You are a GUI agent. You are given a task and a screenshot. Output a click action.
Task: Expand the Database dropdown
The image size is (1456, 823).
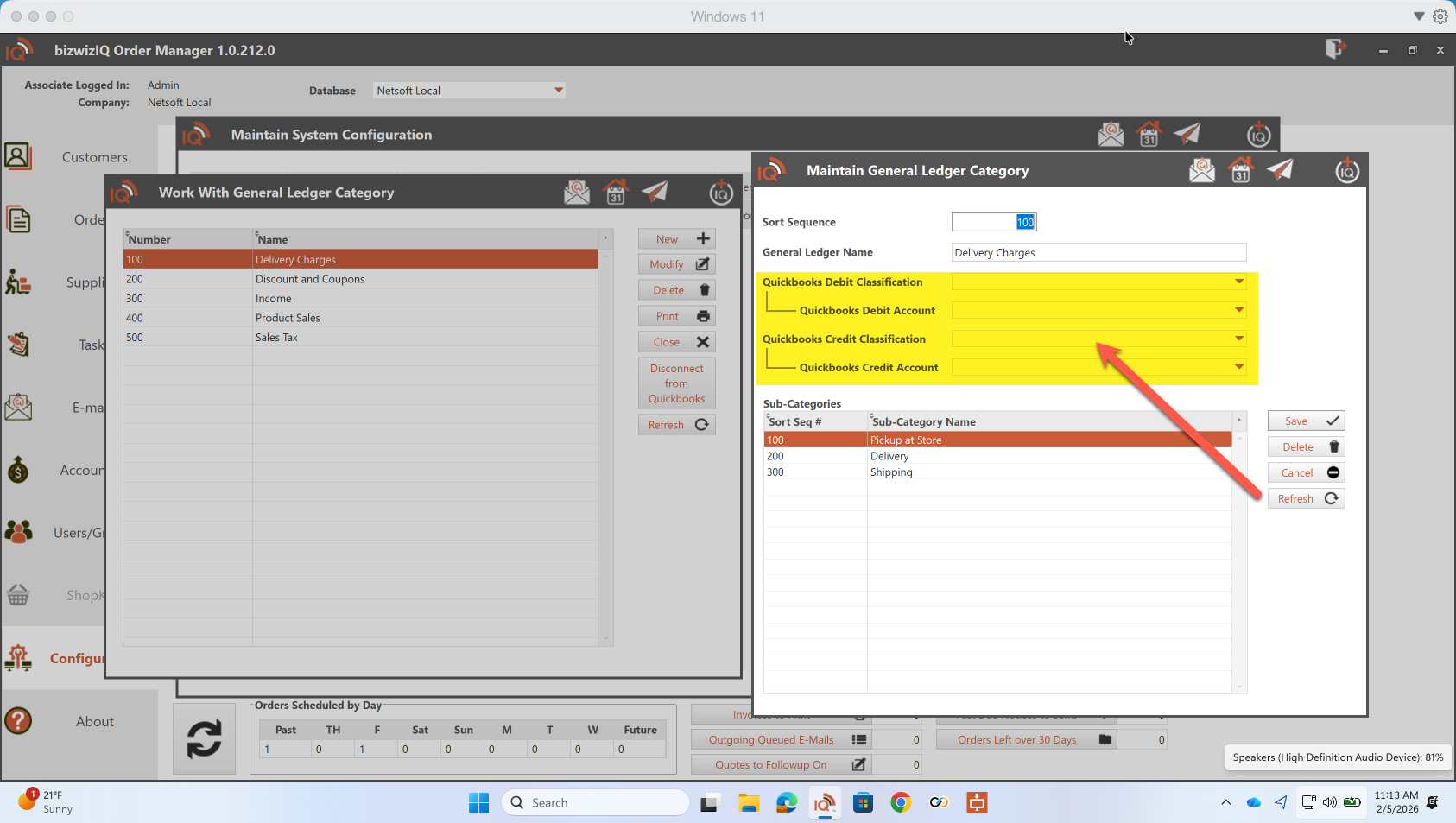(558, 91)
